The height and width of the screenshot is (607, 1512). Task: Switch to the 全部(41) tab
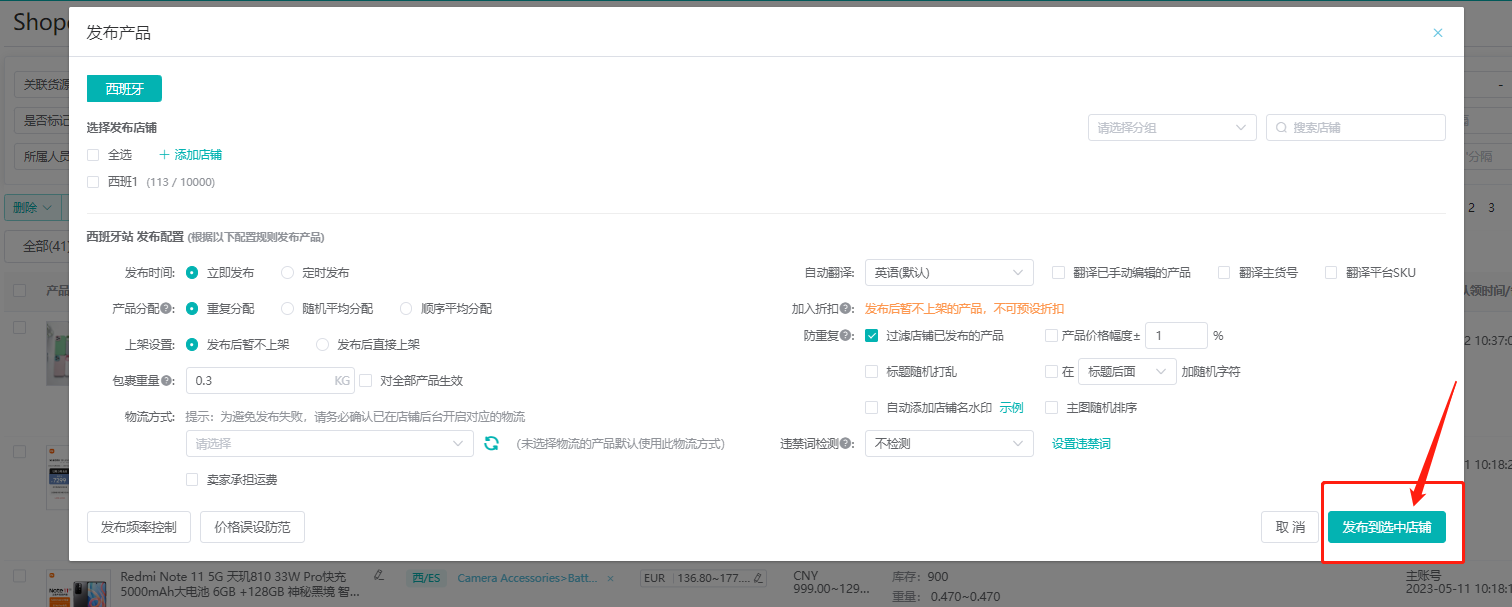pos(40,246)
